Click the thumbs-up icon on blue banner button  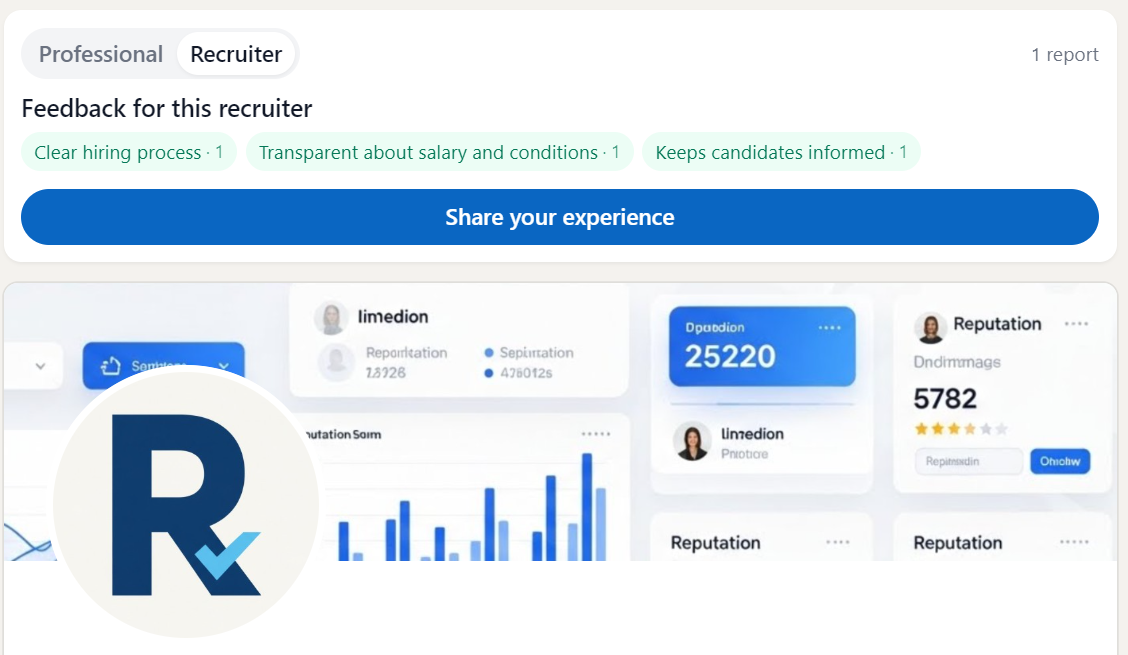(111, 367)
